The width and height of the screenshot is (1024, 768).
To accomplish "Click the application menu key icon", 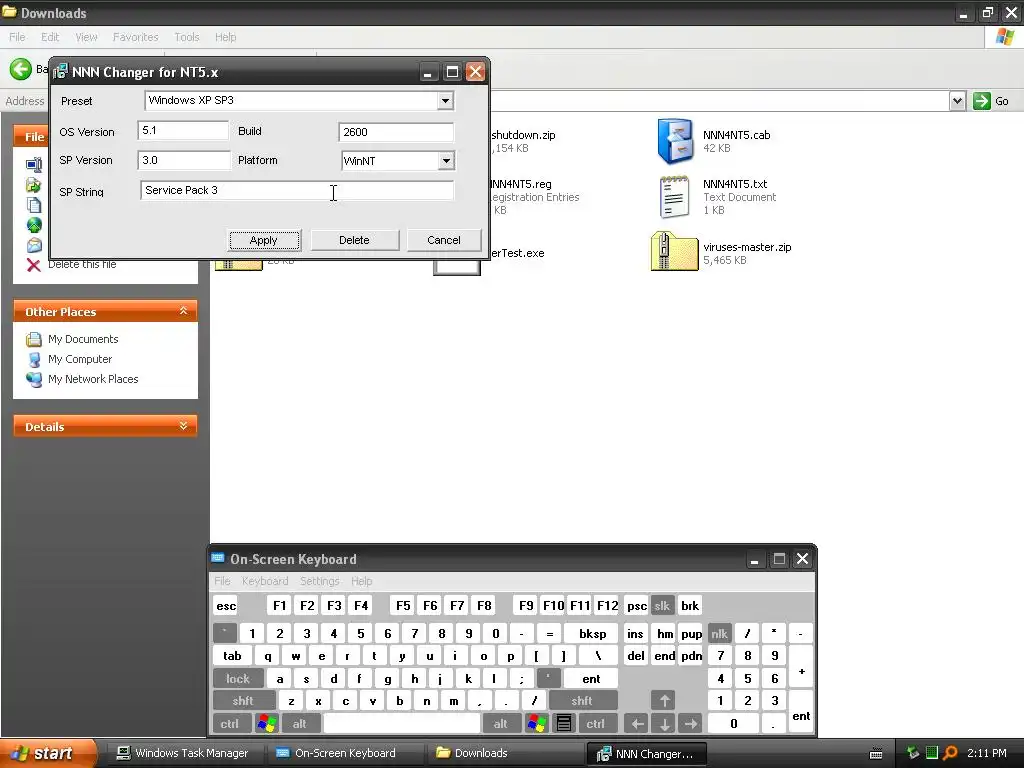I will [564, 724].
